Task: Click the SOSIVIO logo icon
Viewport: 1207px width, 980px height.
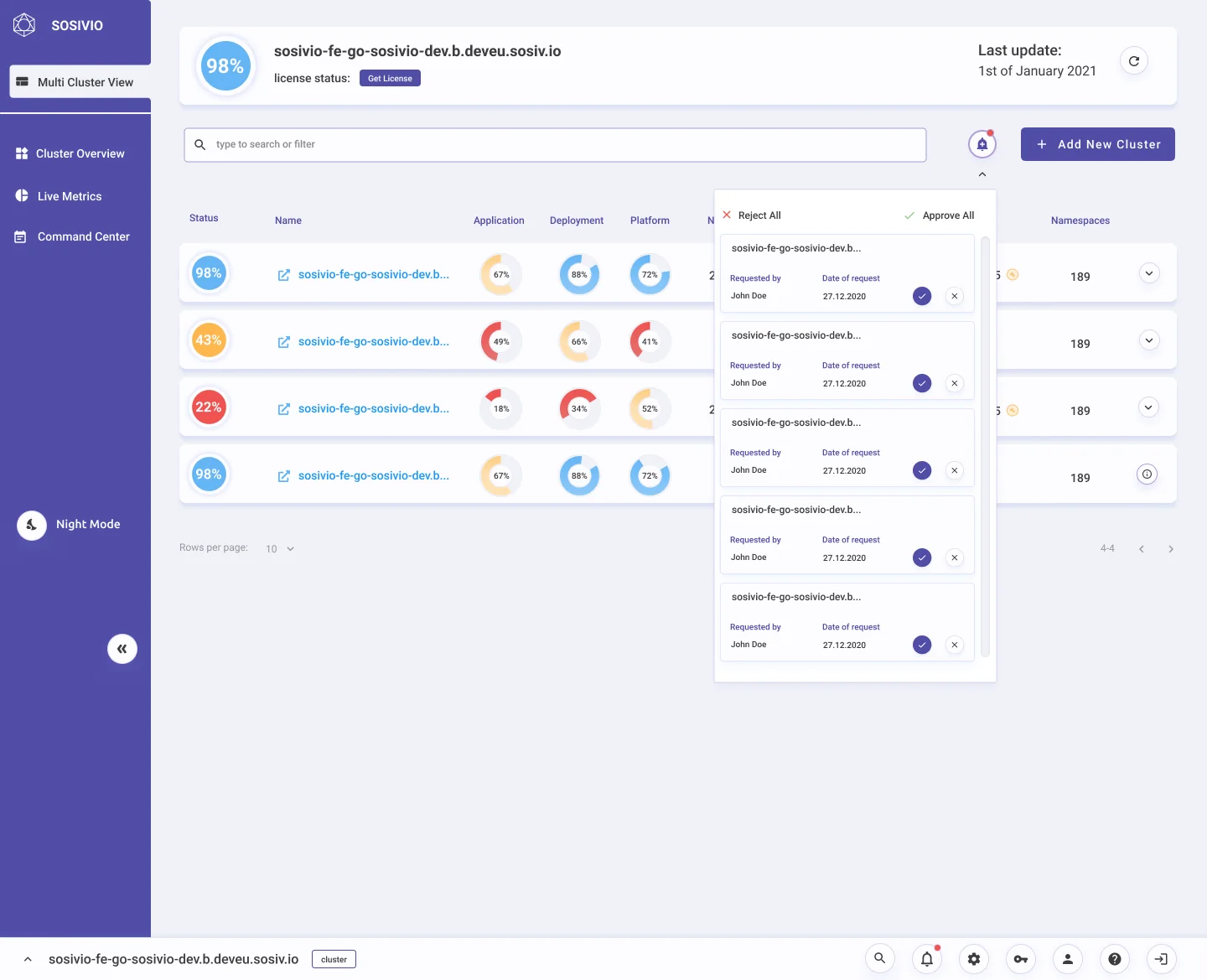Action: 24,25
